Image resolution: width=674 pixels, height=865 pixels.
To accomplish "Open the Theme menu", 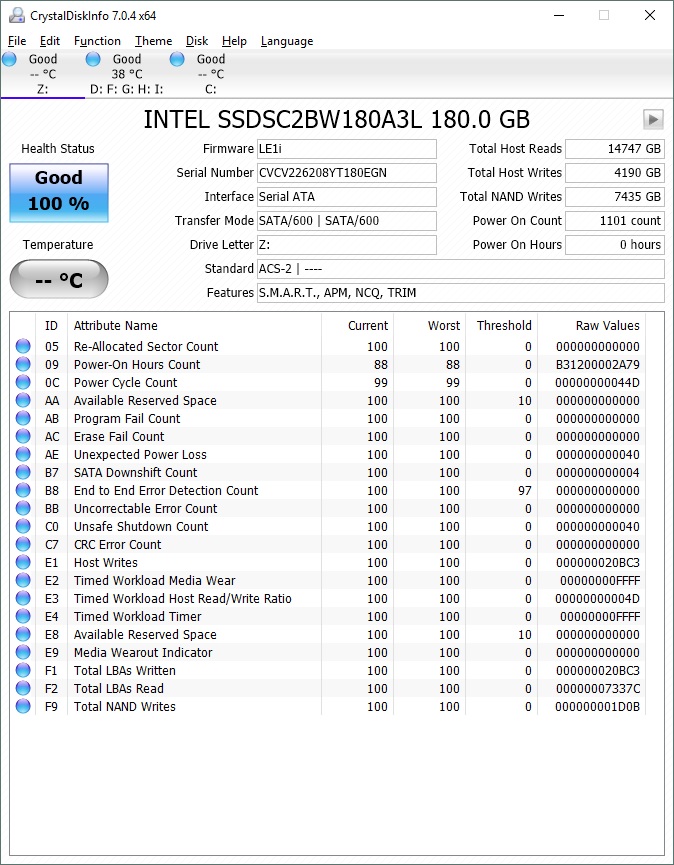I will point(153,41).
